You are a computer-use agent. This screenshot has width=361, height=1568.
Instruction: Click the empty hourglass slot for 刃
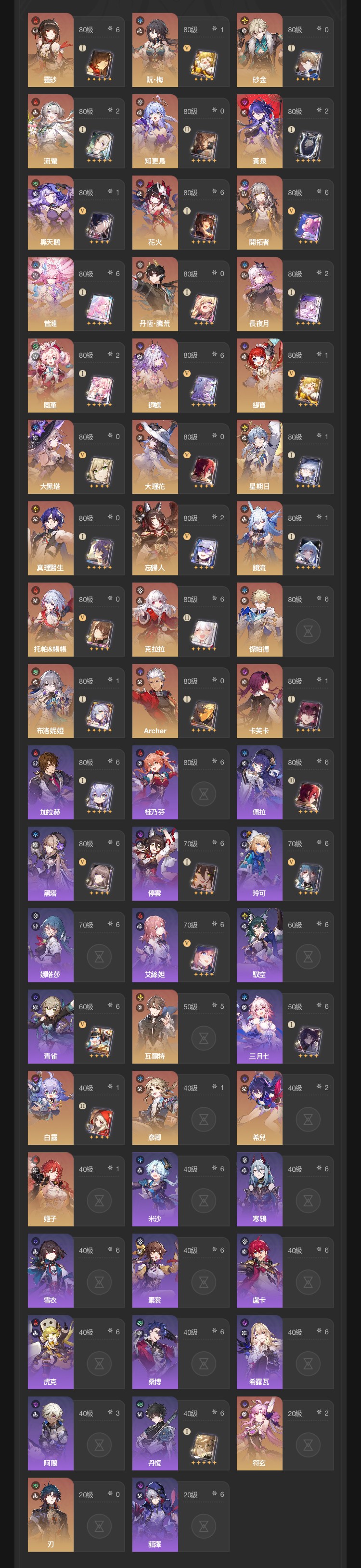tap(100, 1525)
